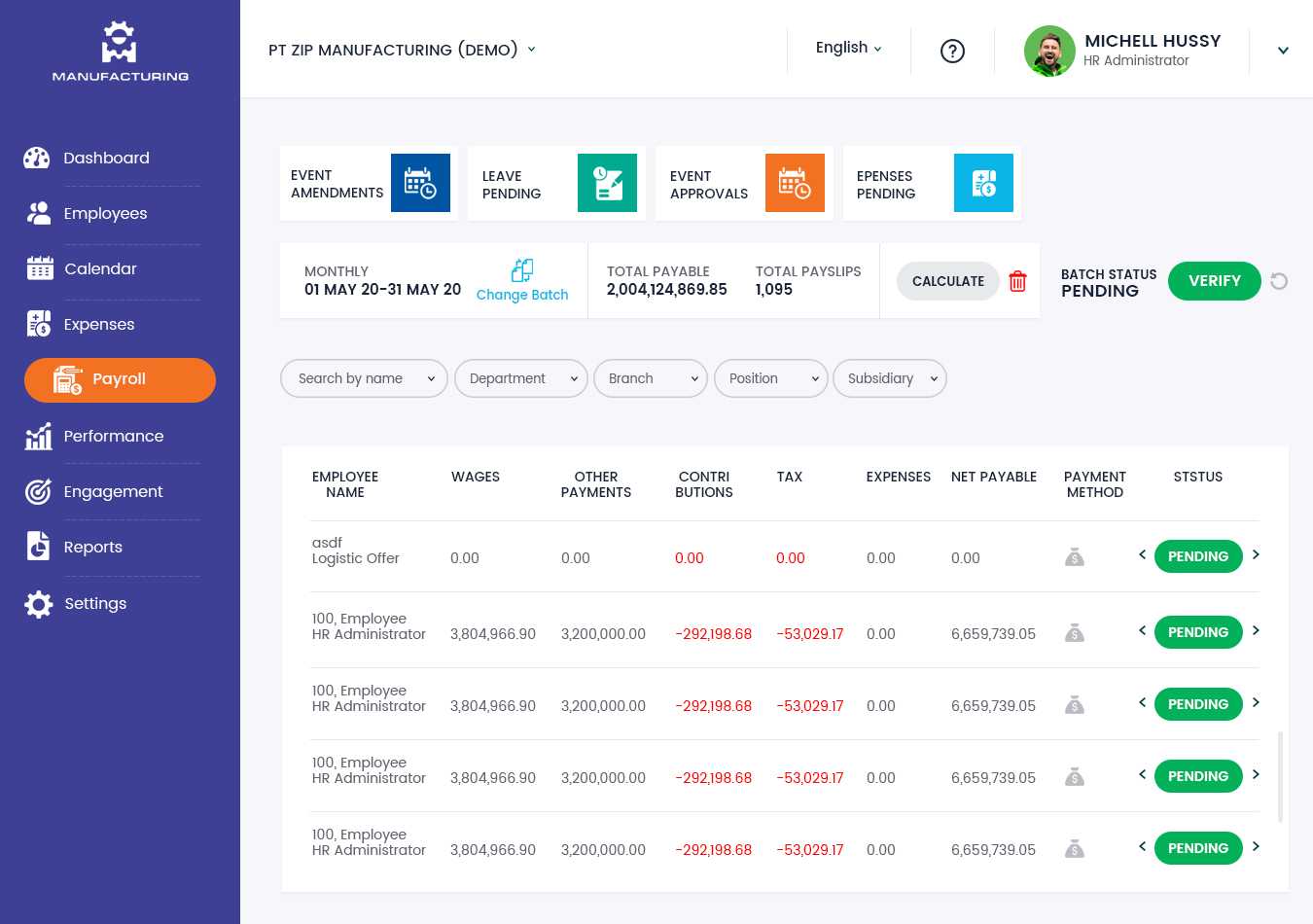1313x924 pixels.
Task: Expand the company name dropdown
Action: pos(531,50)
